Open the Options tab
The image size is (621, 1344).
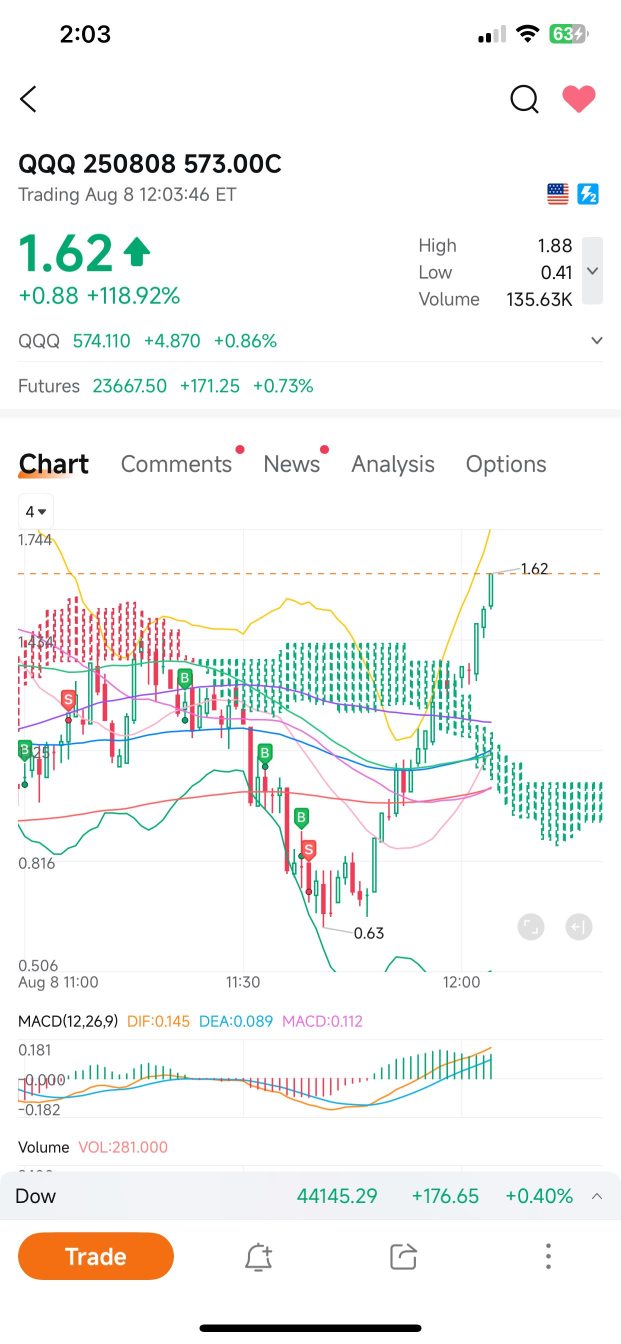(506, 464)
